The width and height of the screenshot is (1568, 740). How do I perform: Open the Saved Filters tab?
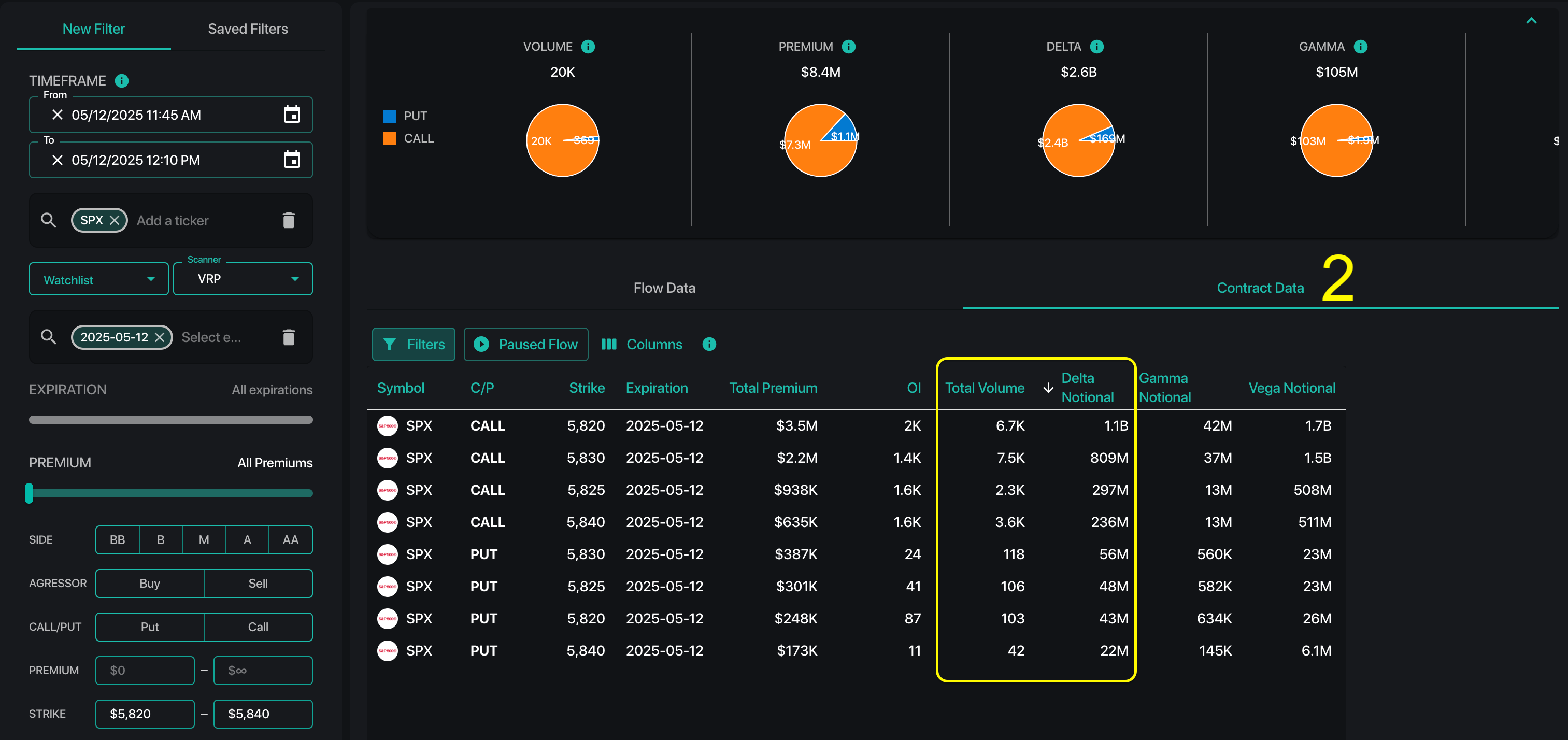click(248, 29)
